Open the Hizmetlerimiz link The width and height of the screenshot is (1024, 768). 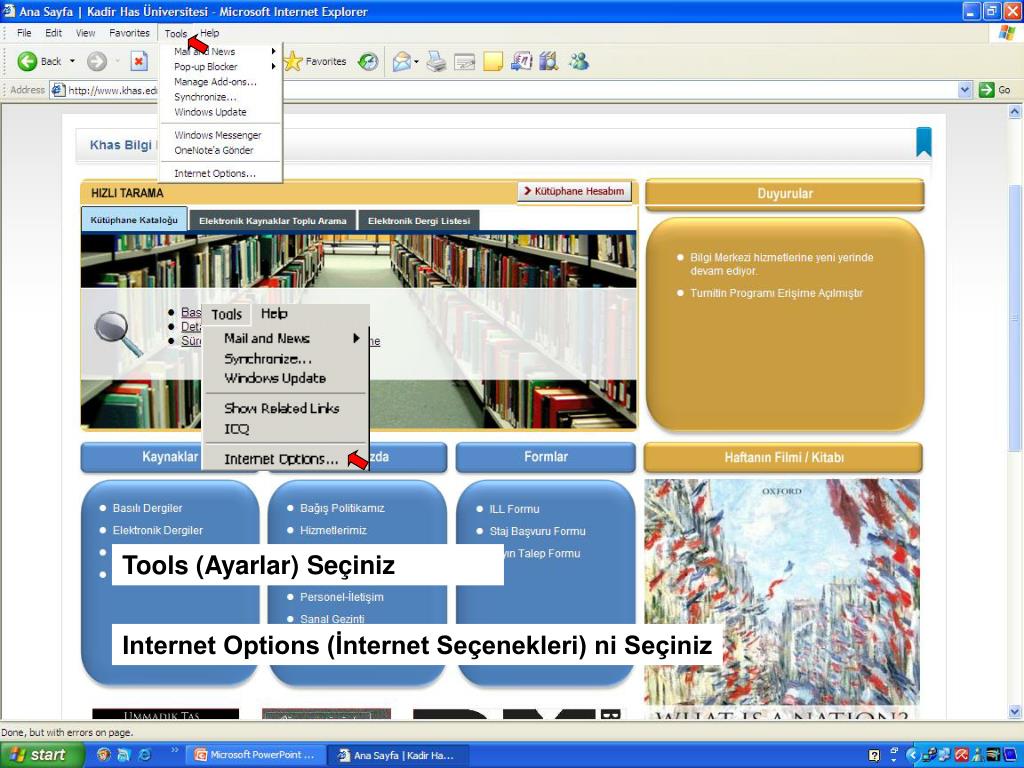(x=333, y=530)
